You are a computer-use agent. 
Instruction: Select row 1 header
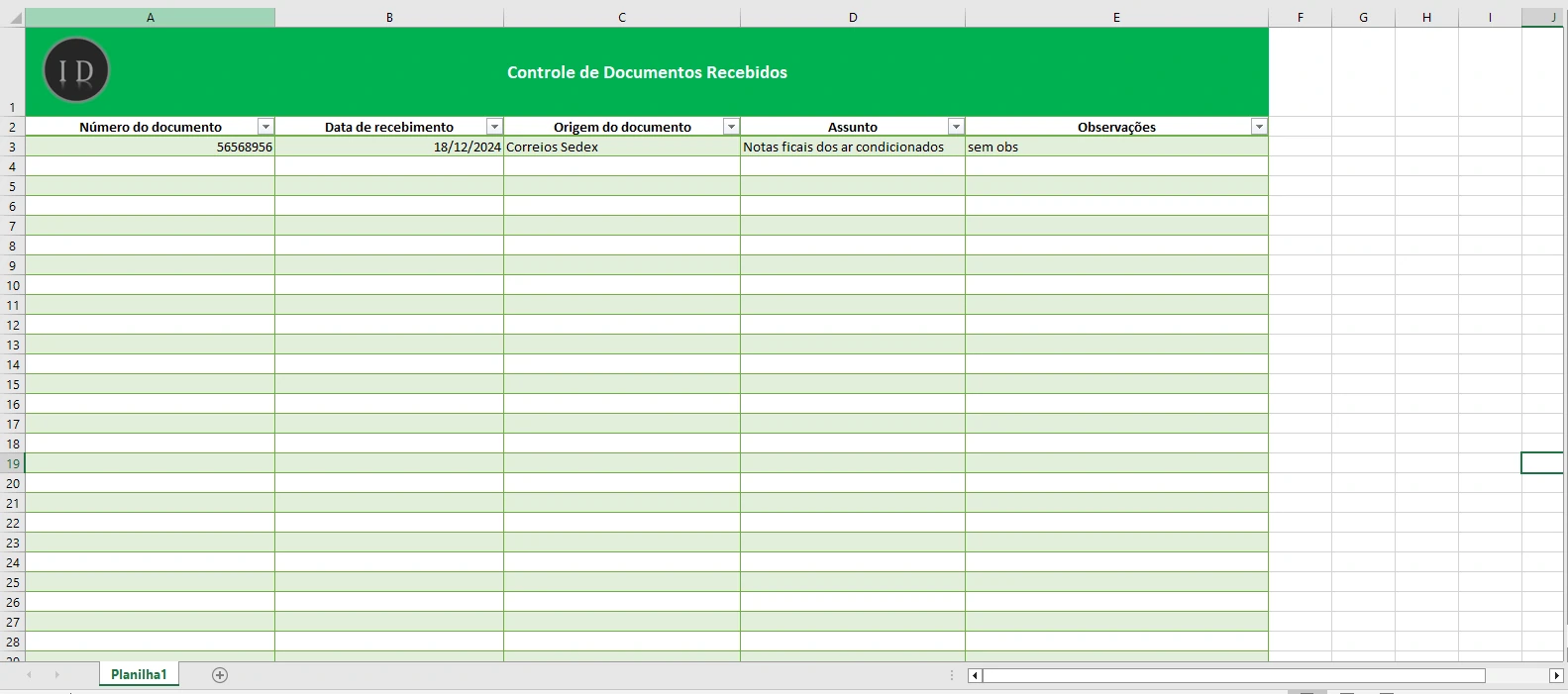[13, 72]
